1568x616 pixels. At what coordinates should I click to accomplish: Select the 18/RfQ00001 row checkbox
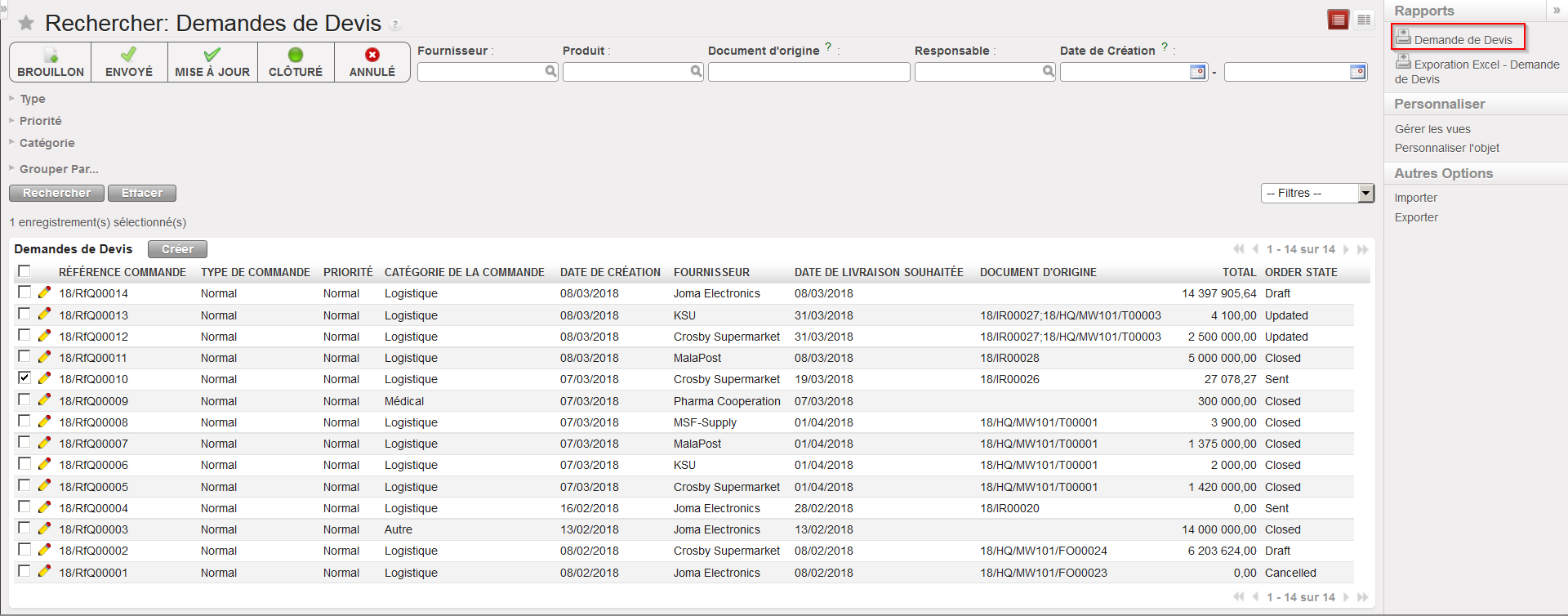(x=24, y=571)
